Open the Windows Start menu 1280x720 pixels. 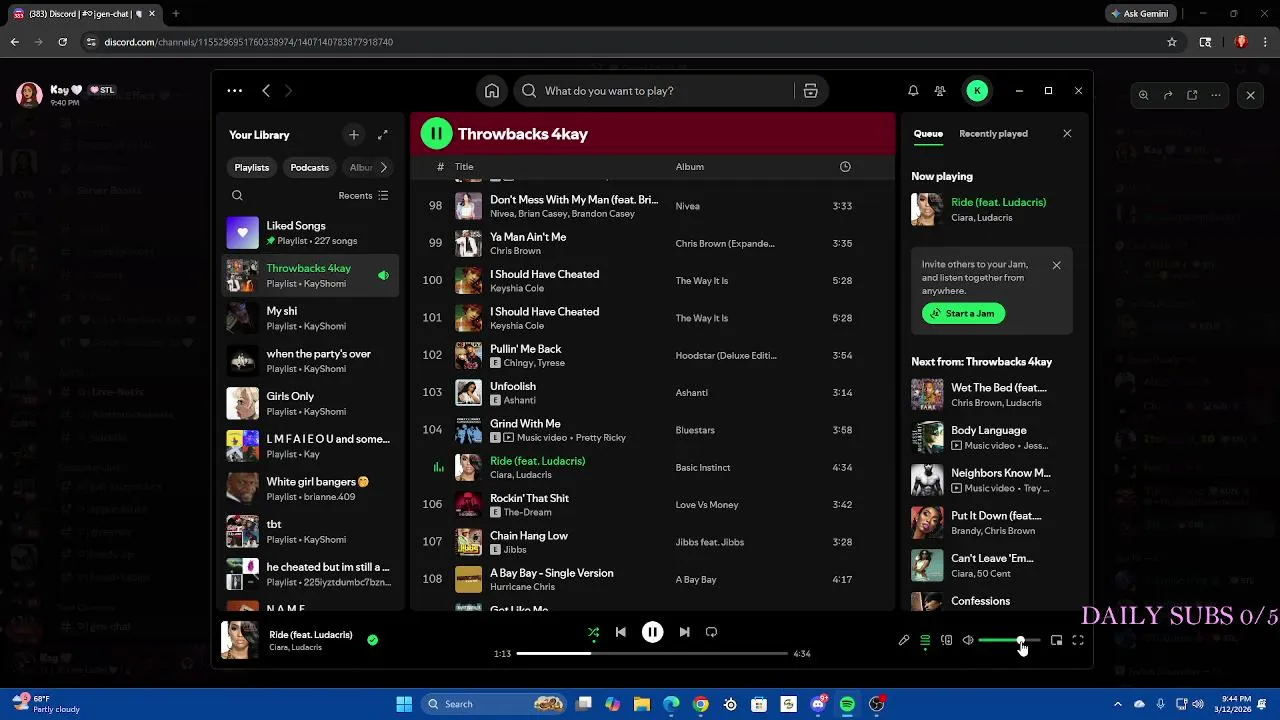tap(404, 704)
